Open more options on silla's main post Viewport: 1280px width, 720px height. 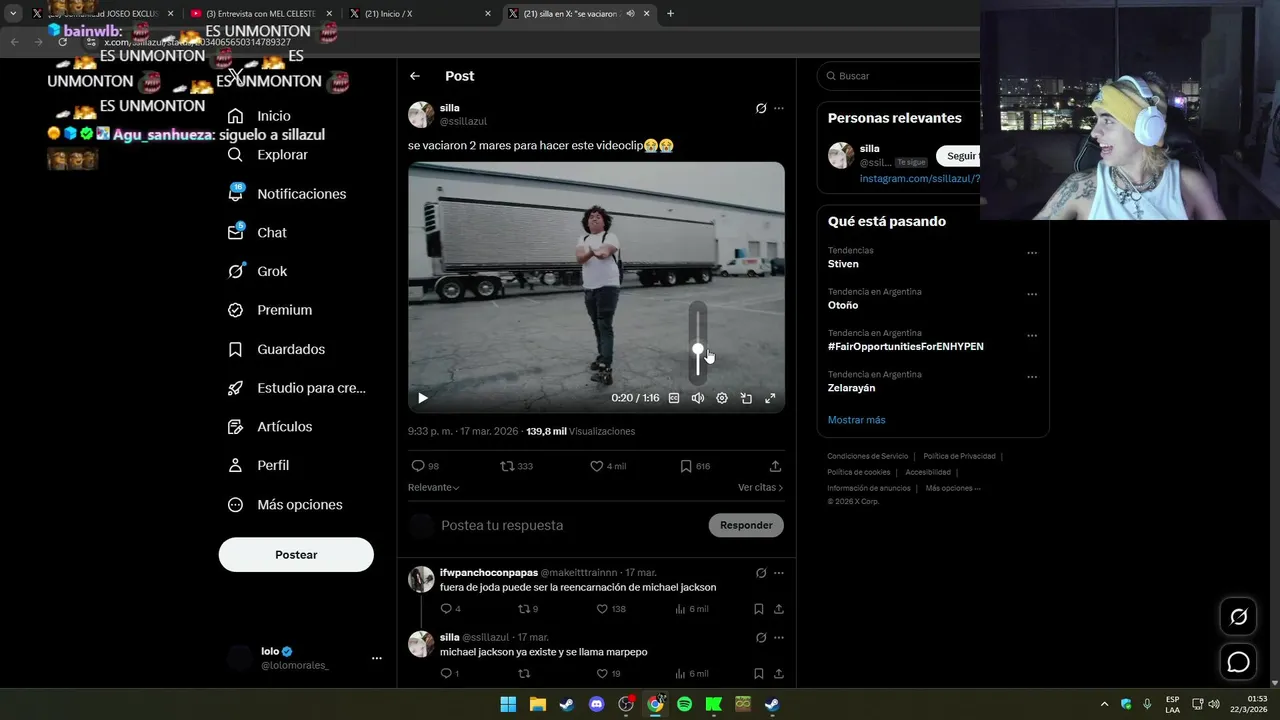(779, 108)
